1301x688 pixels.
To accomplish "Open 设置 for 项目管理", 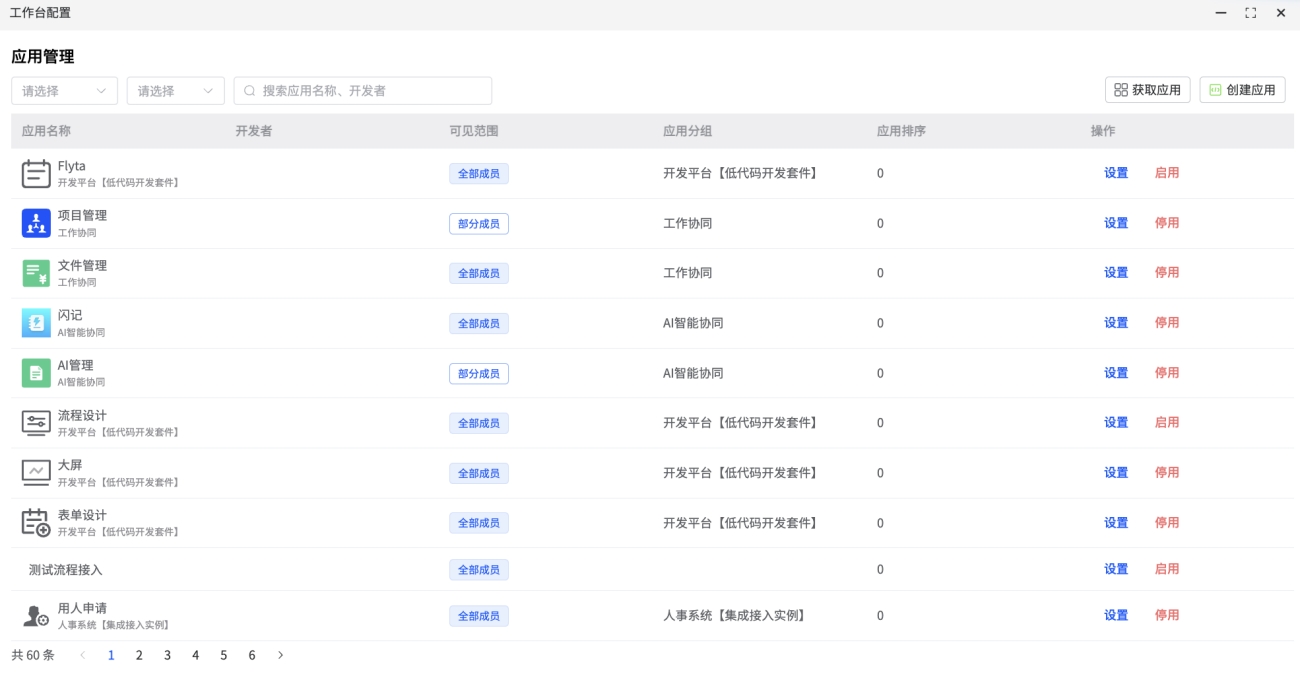I will pyautogui.click(x=1116, y=223).
